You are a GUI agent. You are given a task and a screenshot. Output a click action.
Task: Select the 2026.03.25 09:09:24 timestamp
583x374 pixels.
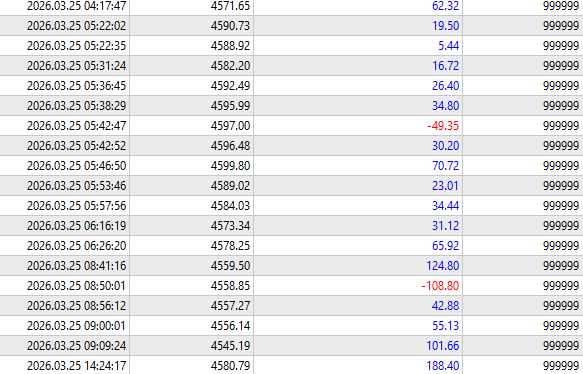tap(77, 346)
